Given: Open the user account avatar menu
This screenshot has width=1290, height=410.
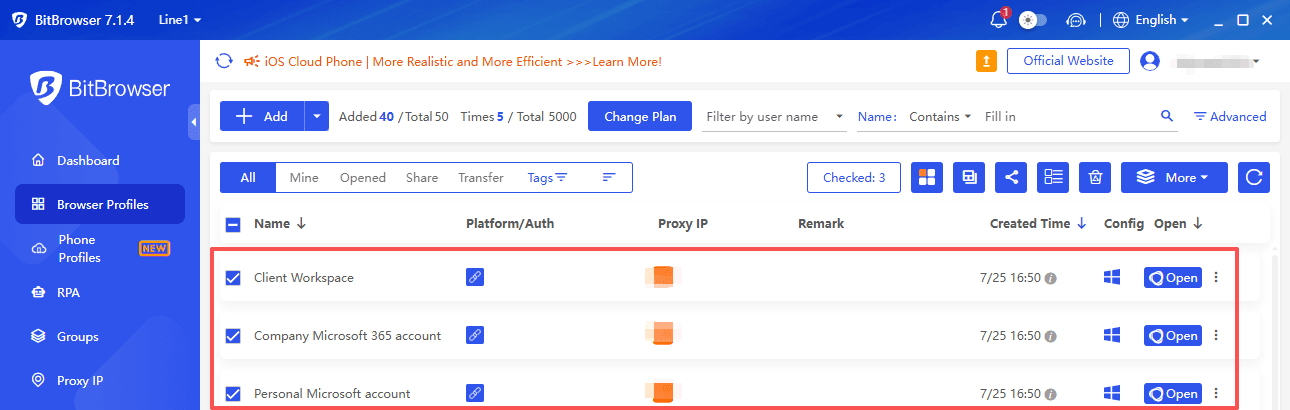Looking at the screenshot, I should pos(1150,61).
